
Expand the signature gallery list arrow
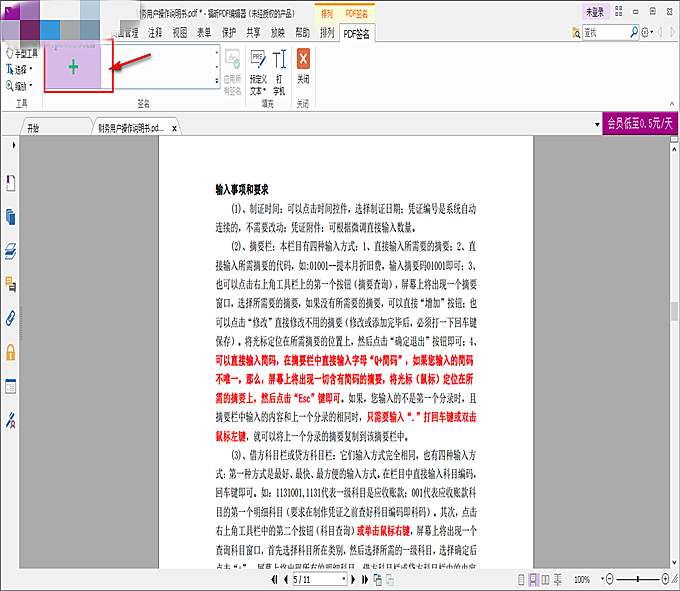(217, 92)
